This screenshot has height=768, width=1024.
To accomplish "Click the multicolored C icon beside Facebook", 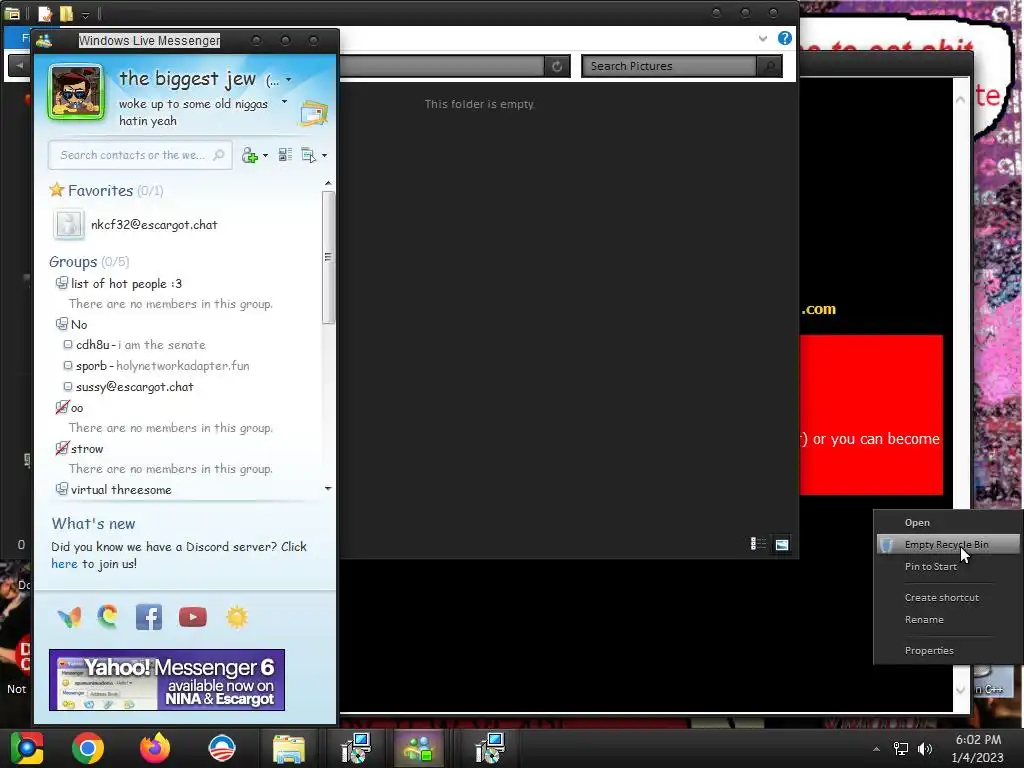I will pyautogui.click(x=108, y=616).
